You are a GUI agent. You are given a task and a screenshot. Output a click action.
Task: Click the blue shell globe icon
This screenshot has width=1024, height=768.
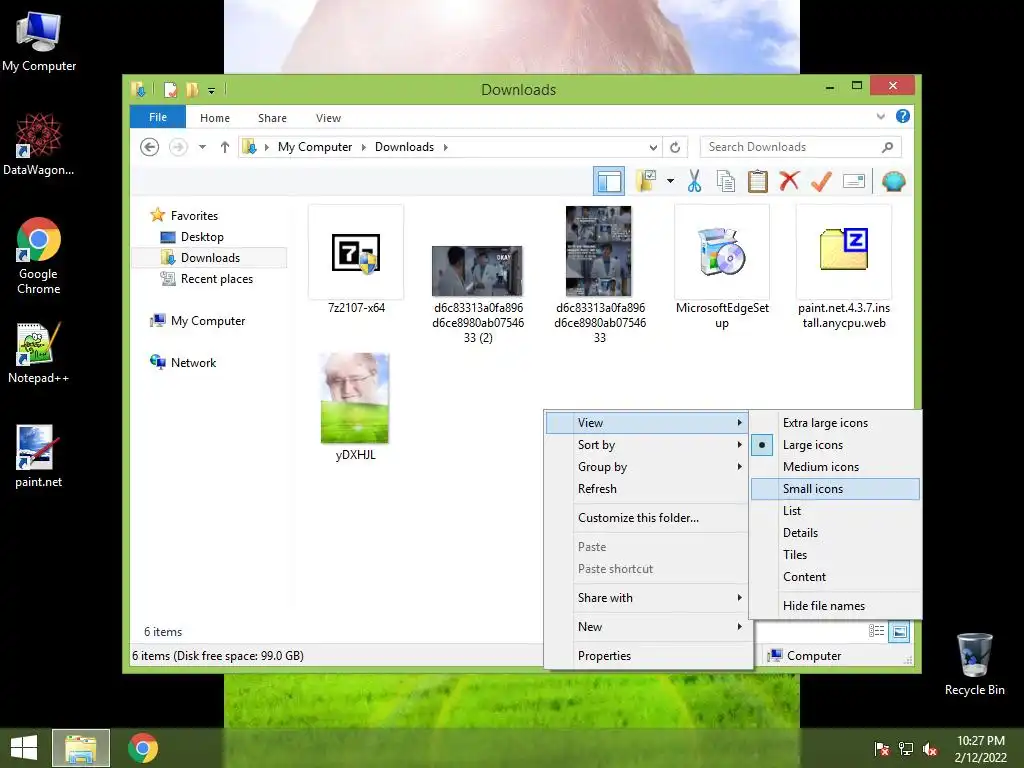pyautogui.click(x=893, y=181)
